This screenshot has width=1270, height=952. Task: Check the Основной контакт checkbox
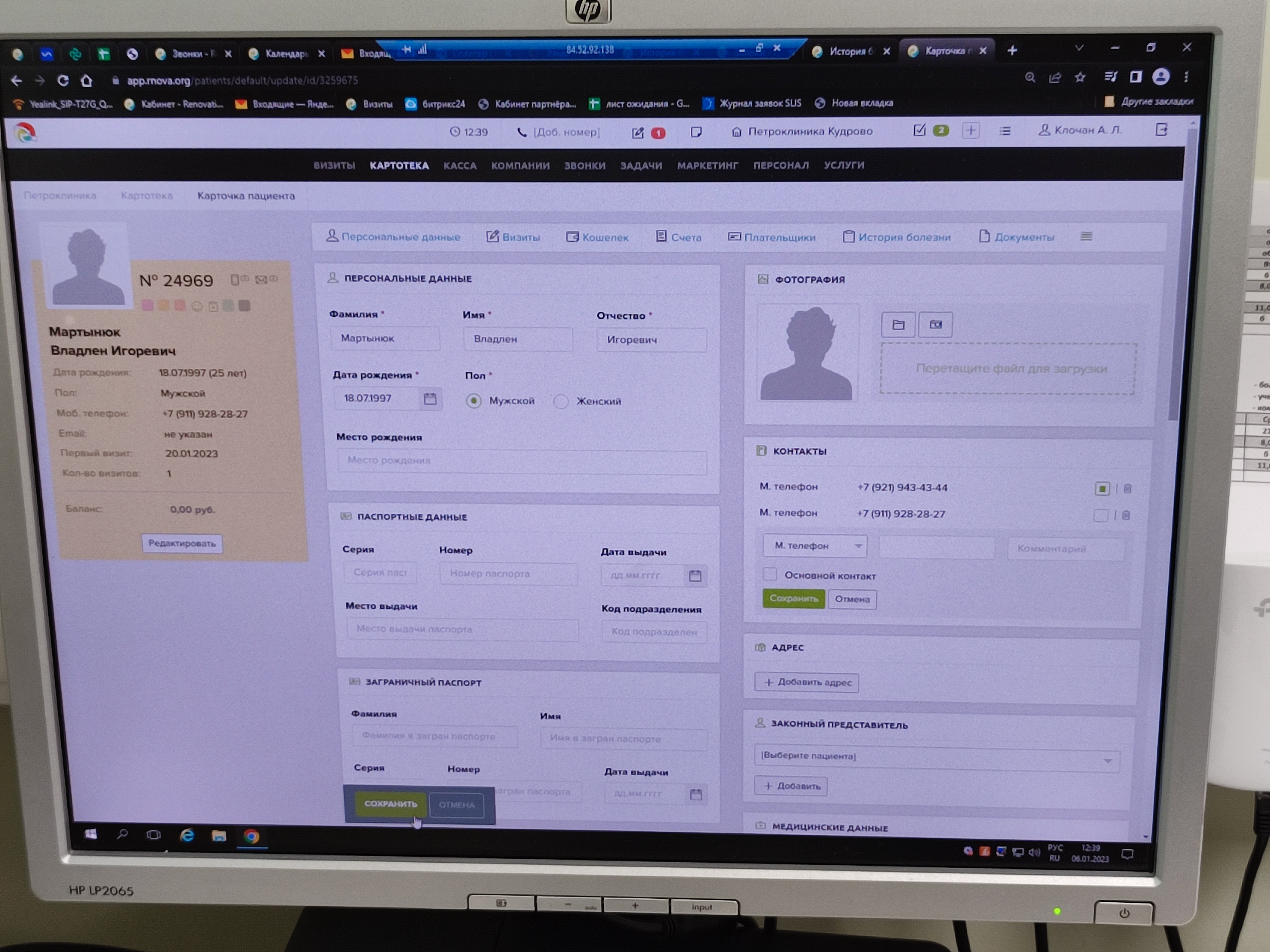[x=769, y=574]
